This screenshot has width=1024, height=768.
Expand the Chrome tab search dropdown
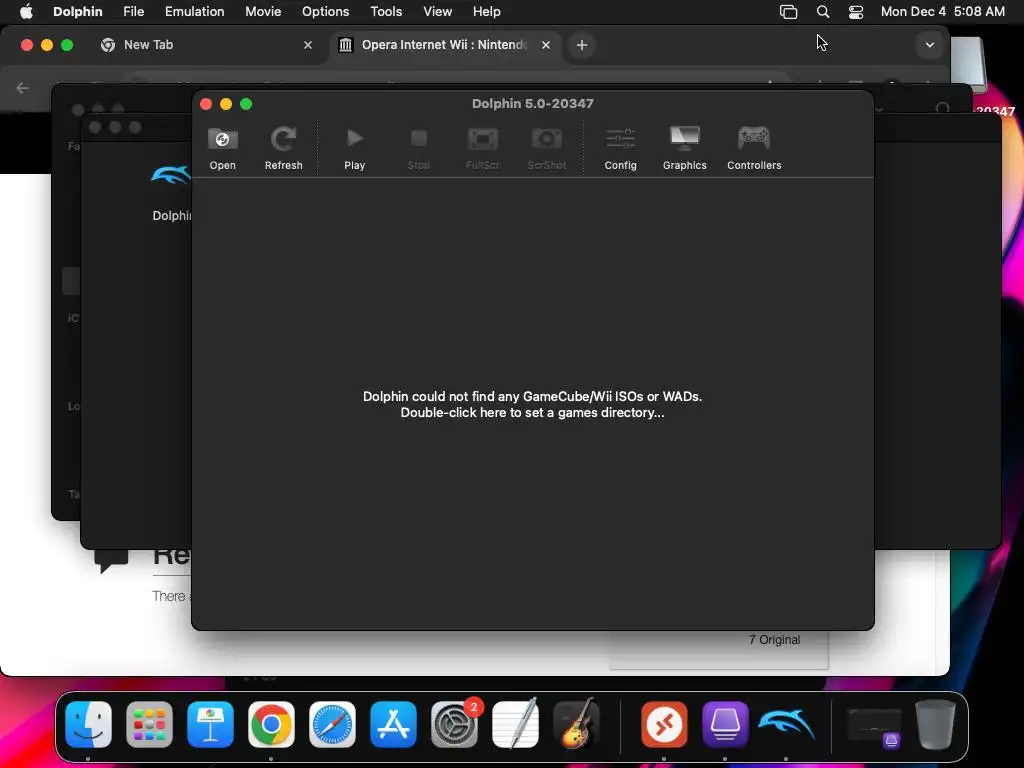pos(930,45)
